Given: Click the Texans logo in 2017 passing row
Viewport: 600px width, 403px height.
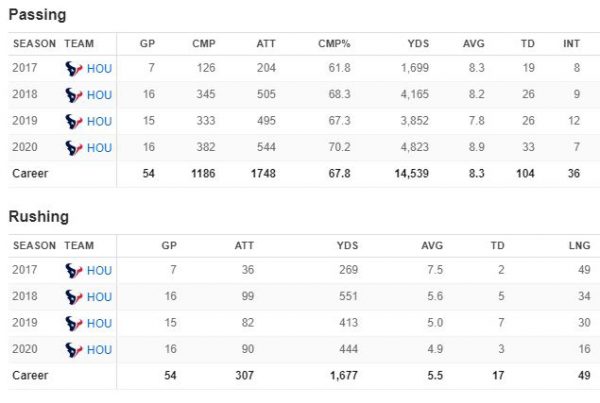Looking at the screenshot, I should [x=73, y=69].
